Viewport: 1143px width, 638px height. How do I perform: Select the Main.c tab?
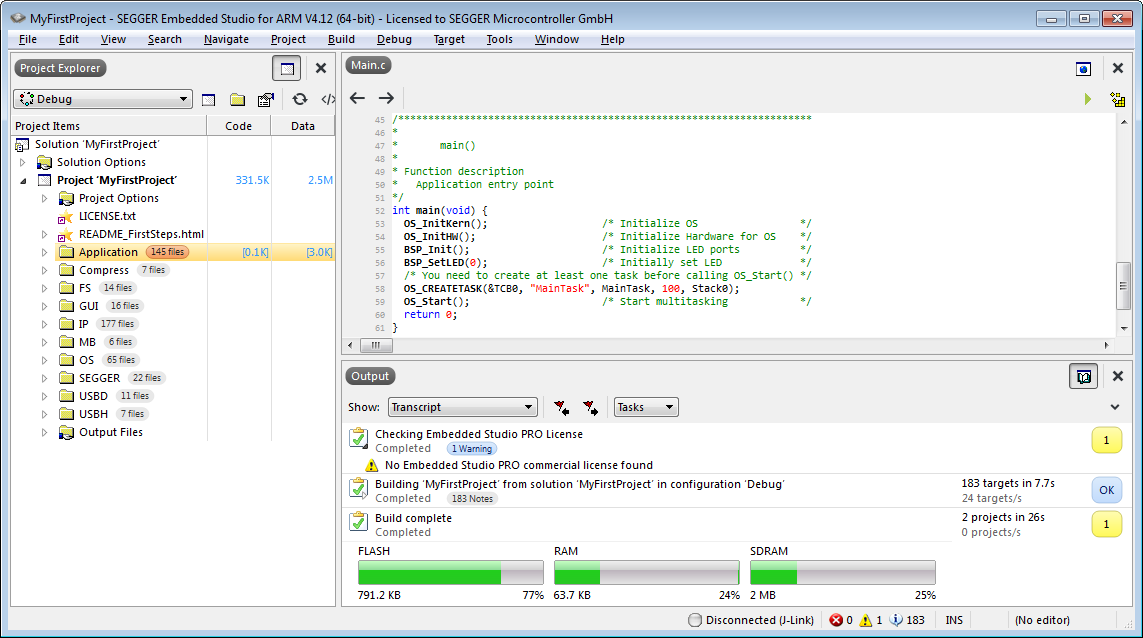368,66
